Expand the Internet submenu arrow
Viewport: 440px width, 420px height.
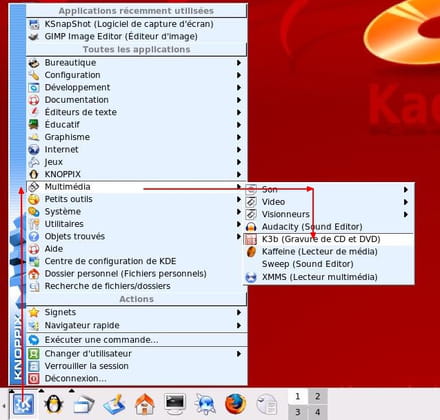(x=239, y=150)
